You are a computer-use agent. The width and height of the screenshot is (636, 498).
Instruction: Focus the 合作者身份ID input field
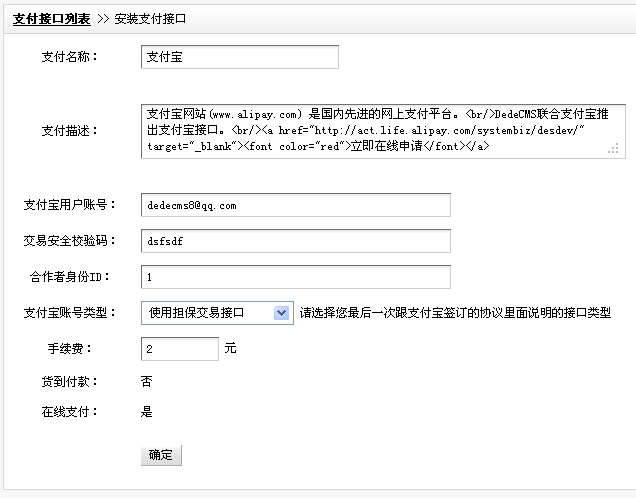click(296, 277)
